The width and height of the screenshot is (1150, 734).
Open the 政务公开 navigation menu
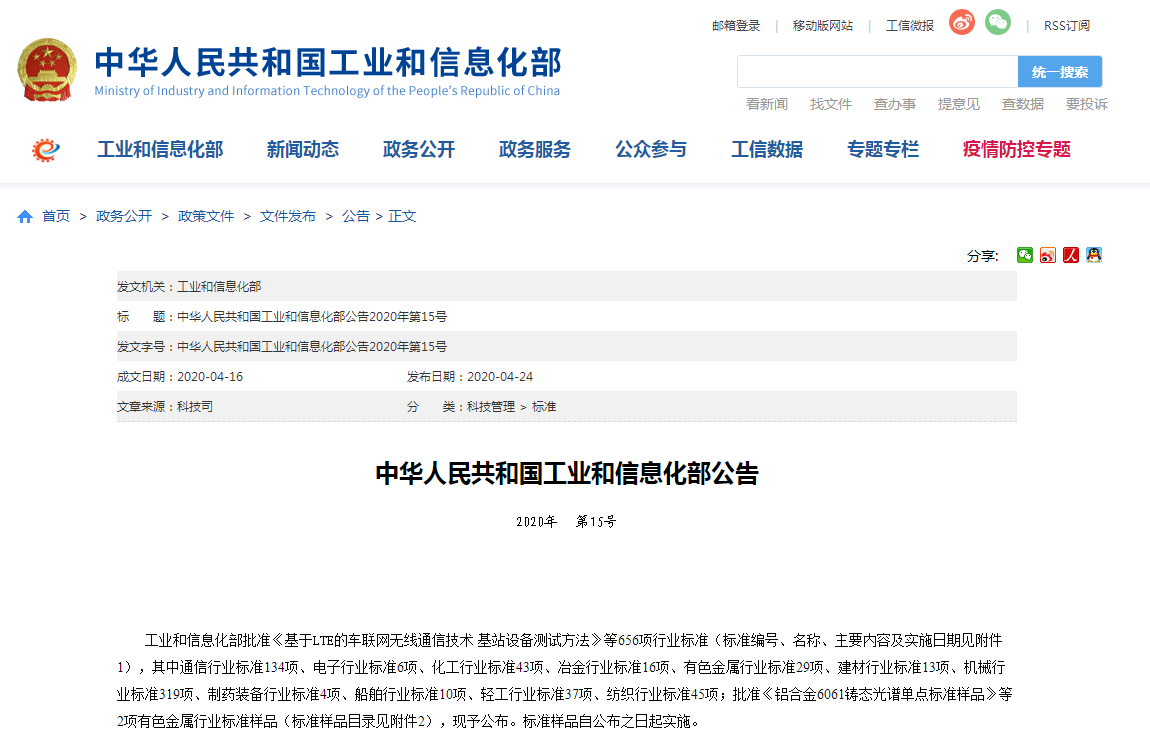418,150
